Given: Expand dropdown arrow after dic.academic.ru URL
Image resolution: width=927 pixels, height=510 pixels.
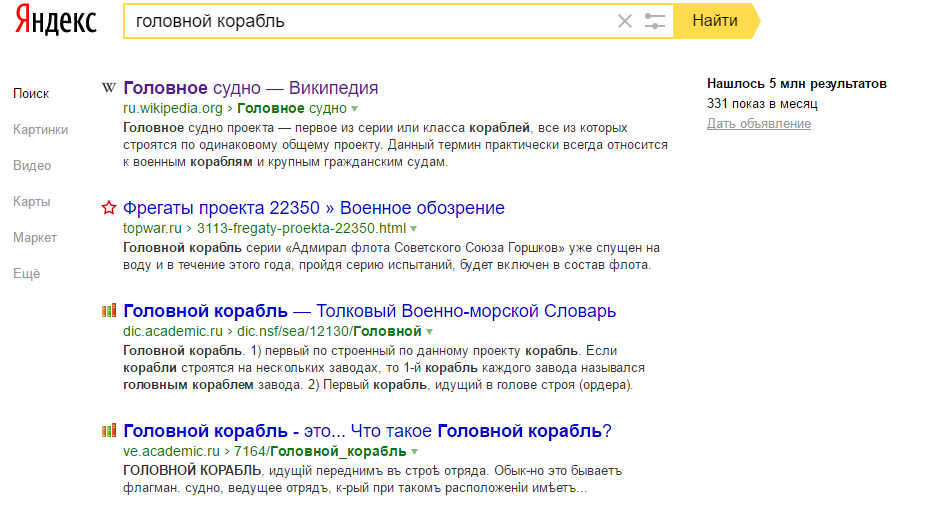Looking at the screenshot, I should [430, 332].
